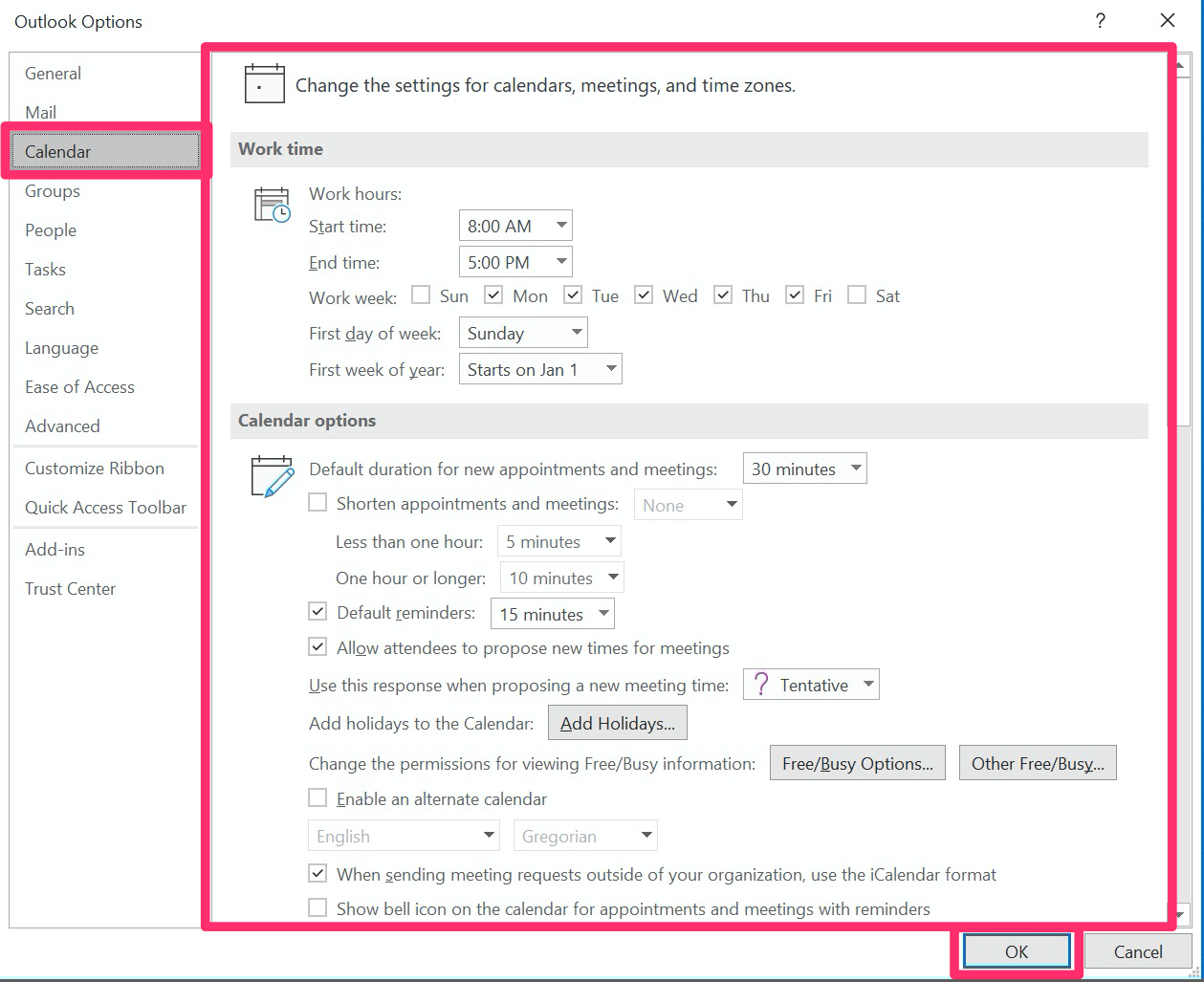Open Quick Access Toolbar settings
1204x982 pixels.
105,508
